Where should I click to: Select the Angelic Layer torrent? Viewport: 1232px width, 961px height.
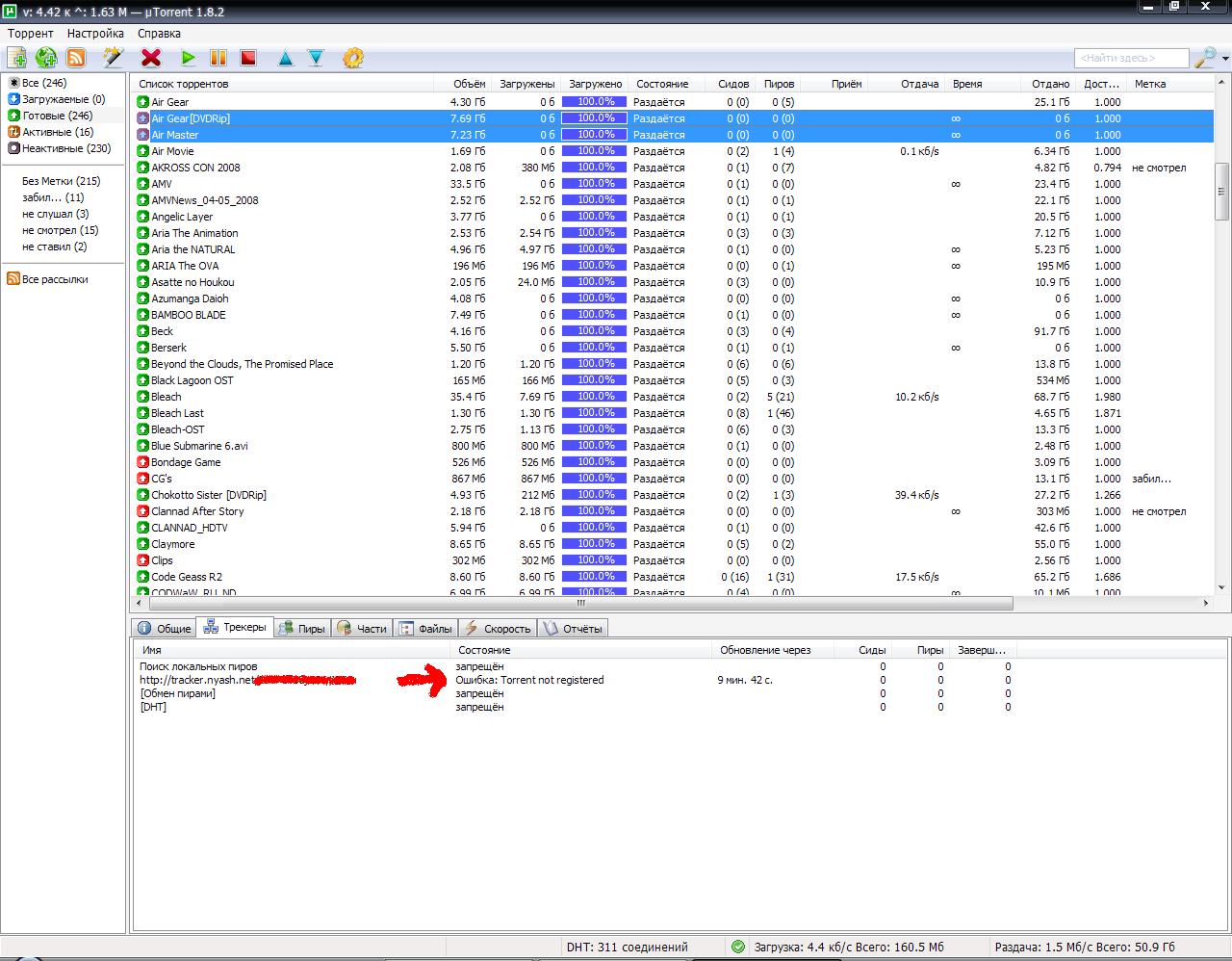(x=672, y=217)
